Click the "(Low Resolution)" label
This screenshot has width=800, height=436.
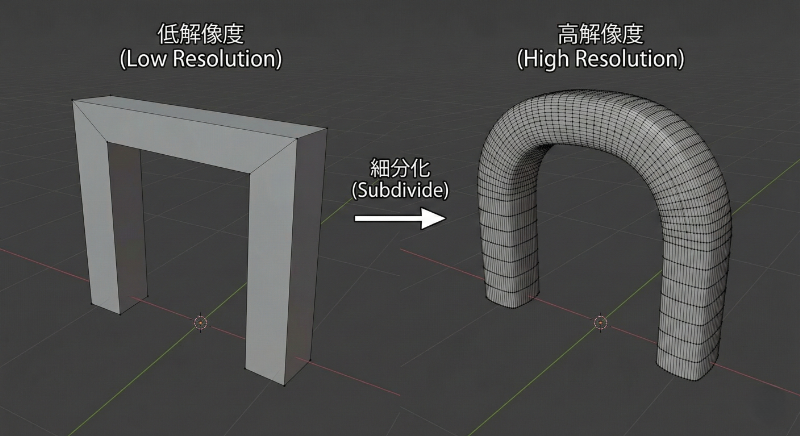[200, 60]
